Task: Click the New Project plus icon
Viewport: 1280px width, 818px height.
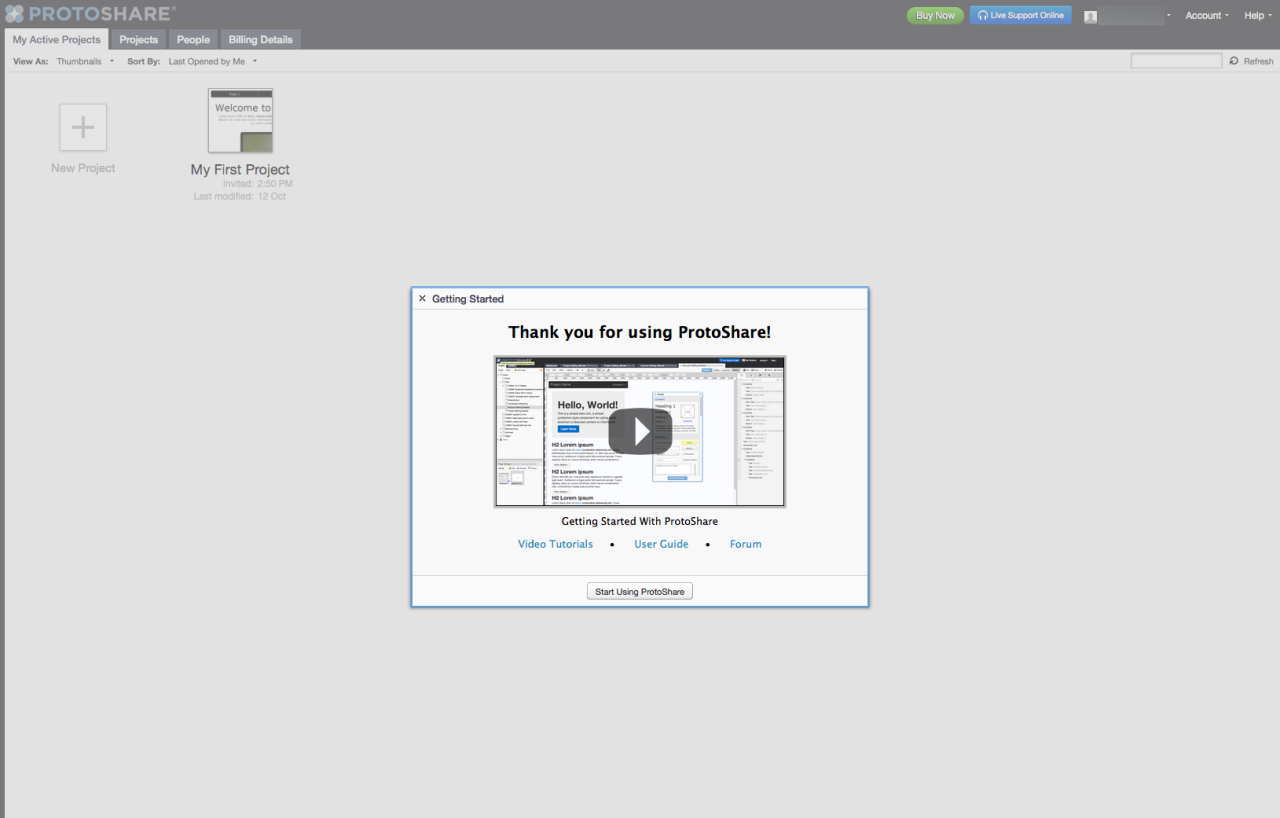Action: click(83, 128)
